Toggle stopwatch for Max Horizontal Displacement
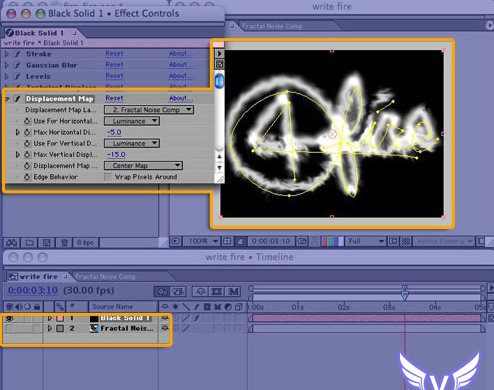This screenshot has width=494, height=390. pyautogui.click(x=27, y=132)
